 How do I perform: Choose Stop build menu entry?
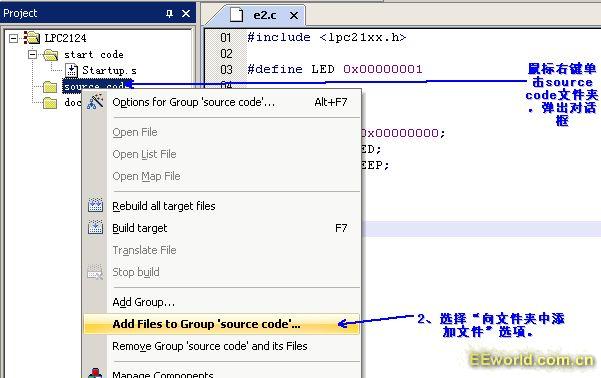222,272
